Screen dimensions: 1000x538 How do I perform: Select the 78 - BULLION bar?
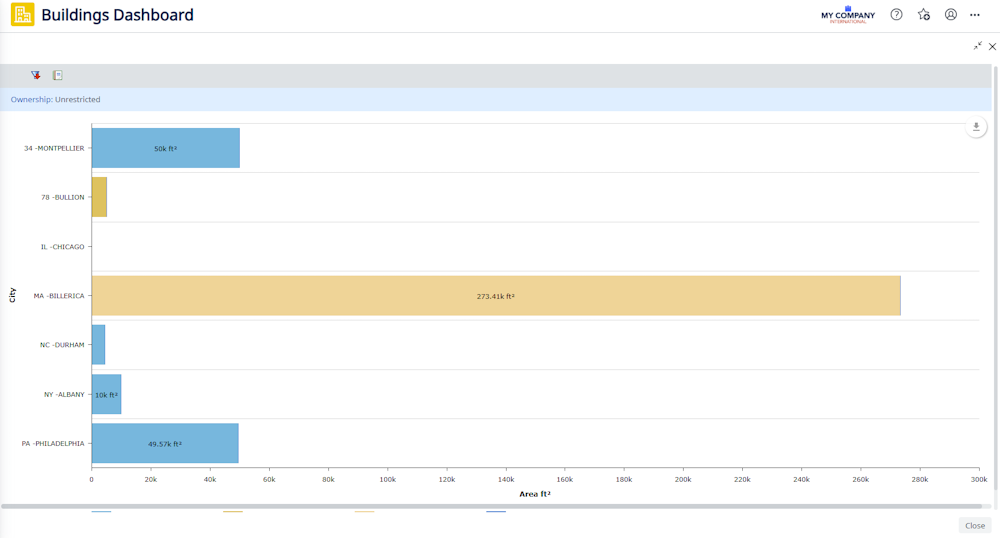click(x=99, y=197)
